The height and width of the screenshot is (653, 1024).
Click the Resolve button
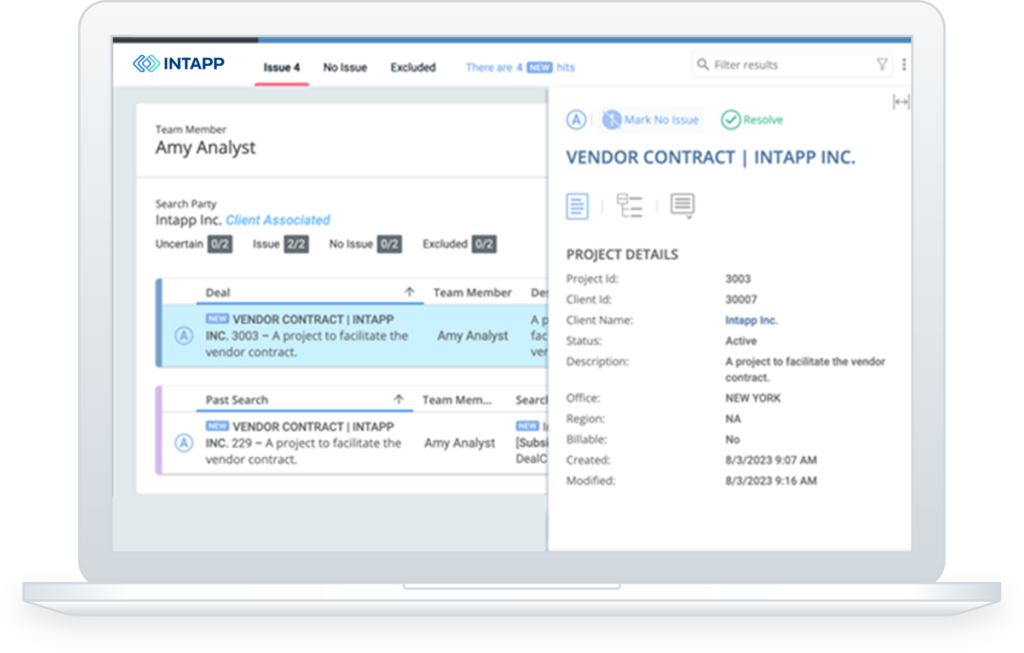752,119
